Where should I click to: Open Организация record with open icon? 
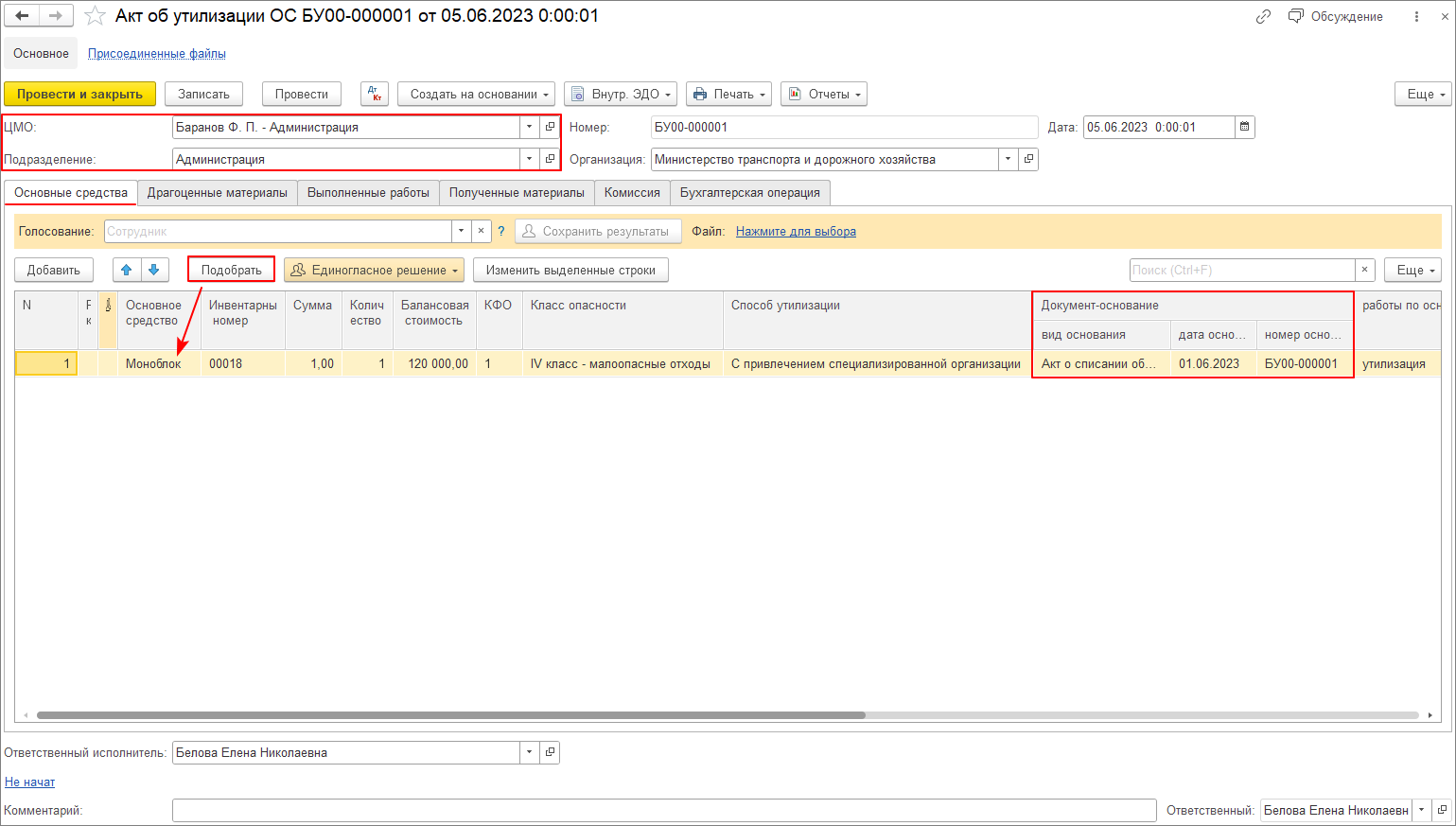[1028, 159]
